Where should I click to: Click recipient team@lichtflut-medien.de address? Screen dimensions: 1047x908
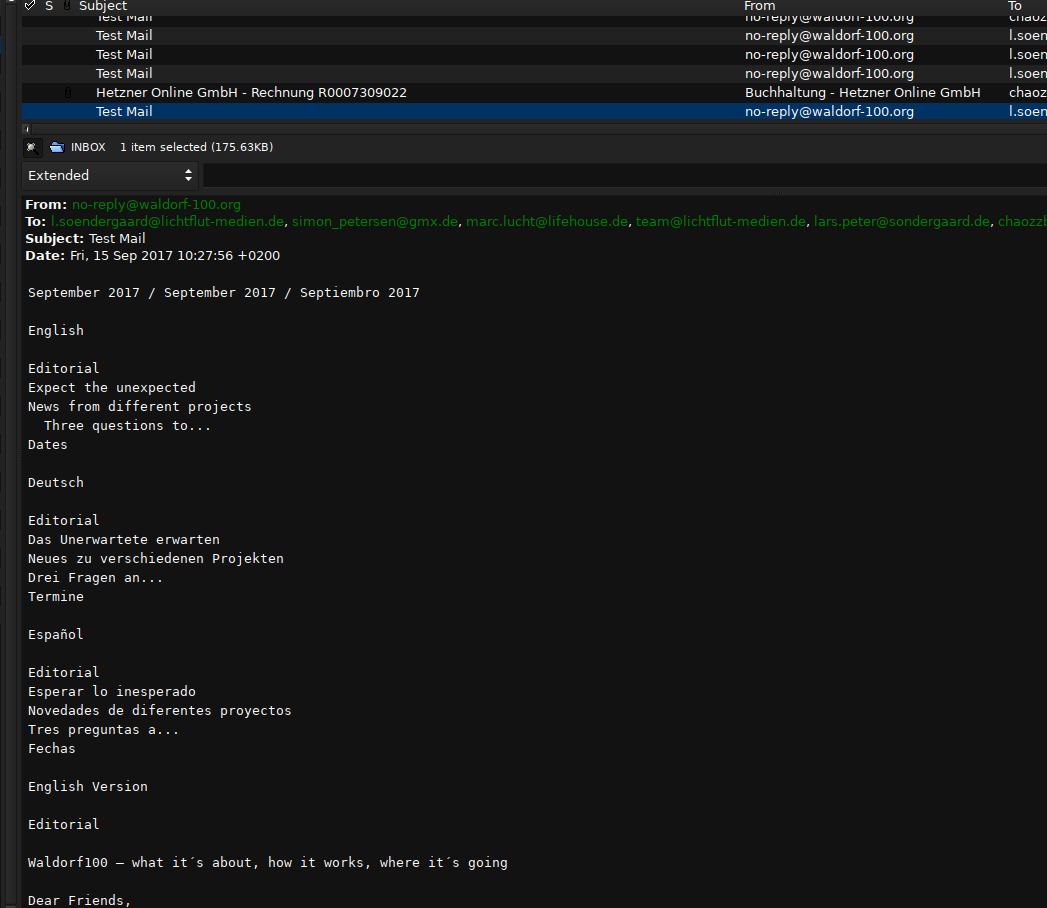720,221
